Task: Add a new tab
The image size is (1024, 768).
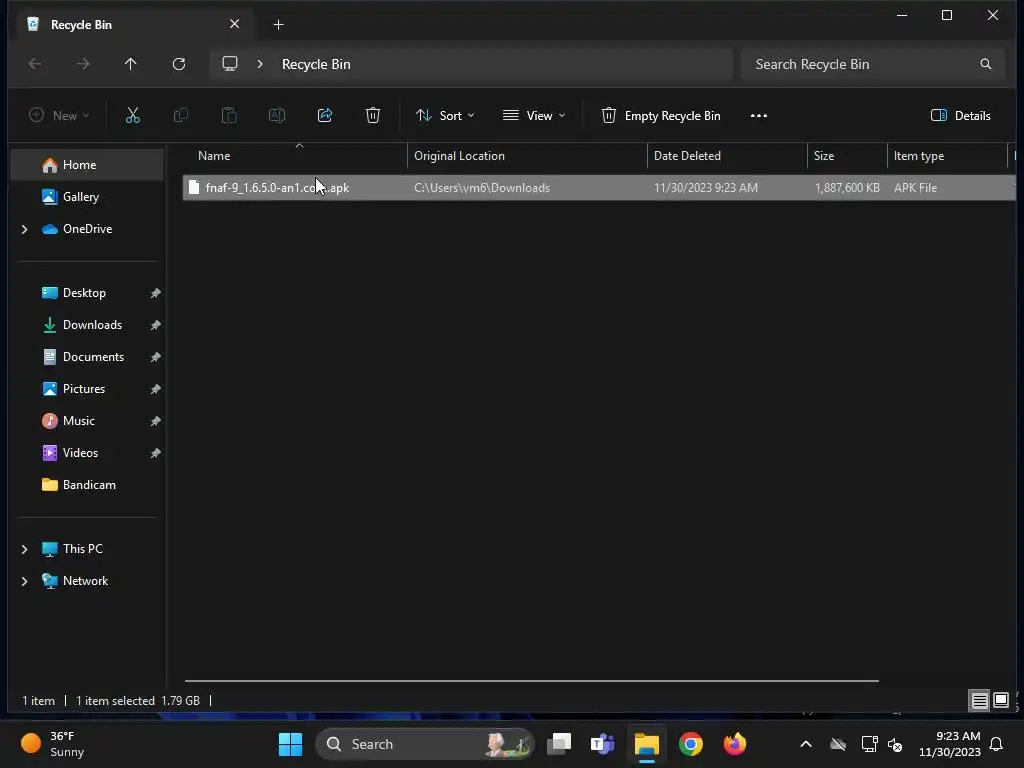Action: [x=278, y=25]
